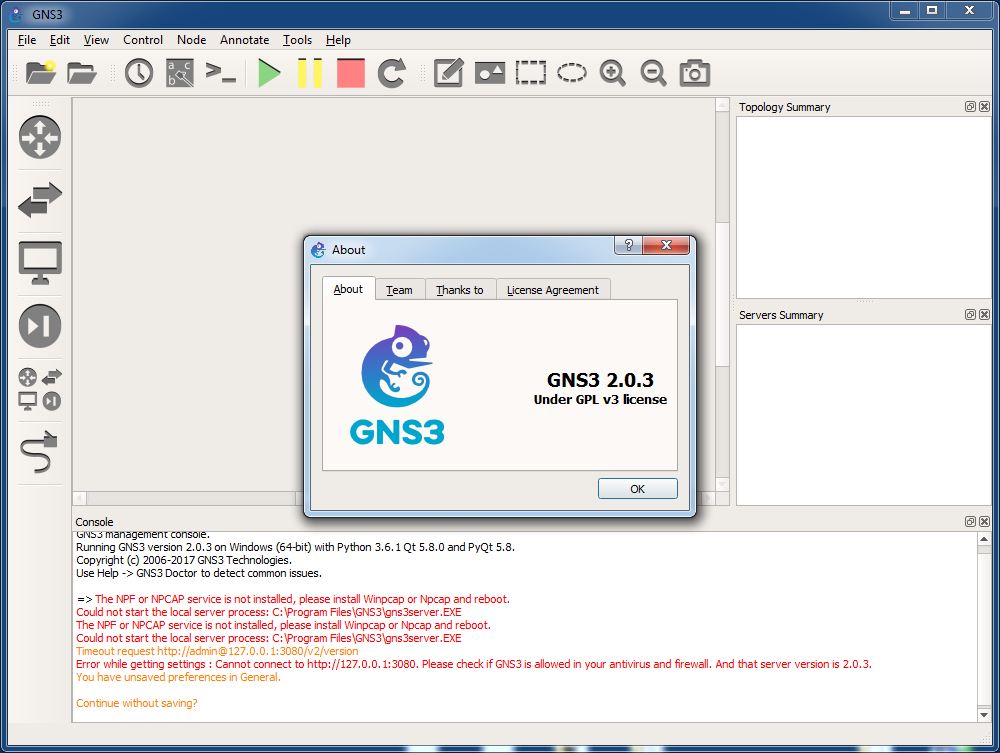Click the 'Use Help -> GNS3 Doctor' console line
This screenshot has width=1000, height=753.
199,573
